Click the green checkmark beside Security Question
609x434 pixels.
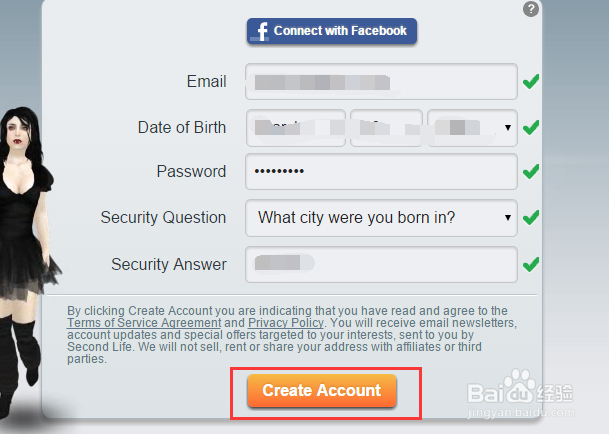pos(531,217)
